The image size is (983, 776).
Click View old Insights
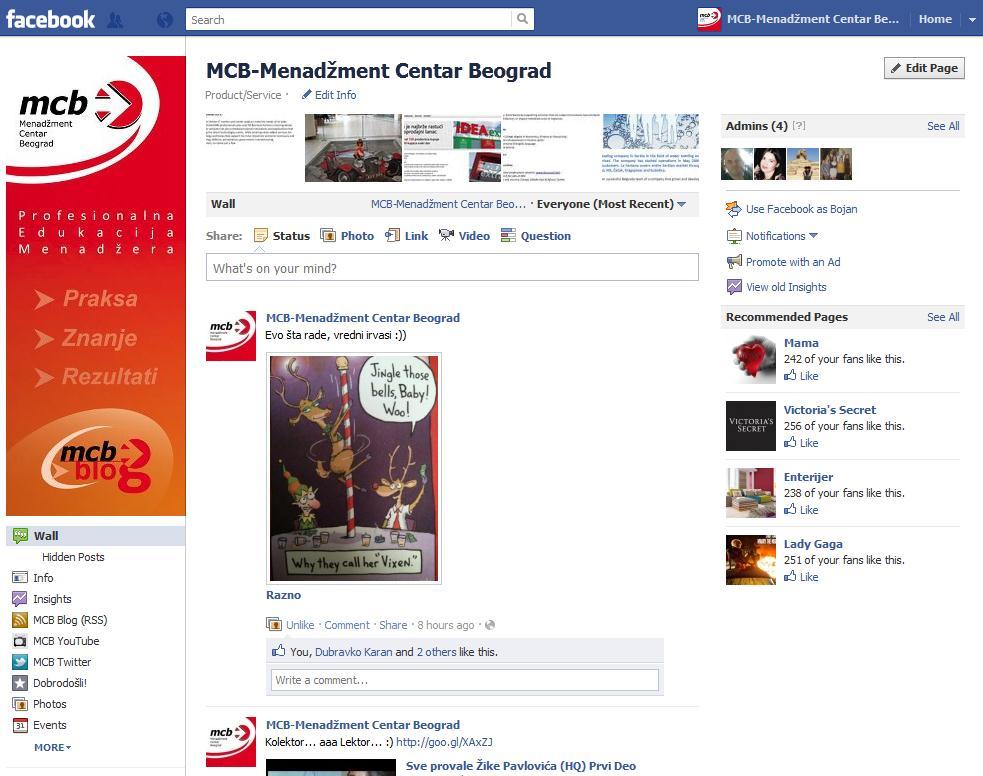(786, 287)
